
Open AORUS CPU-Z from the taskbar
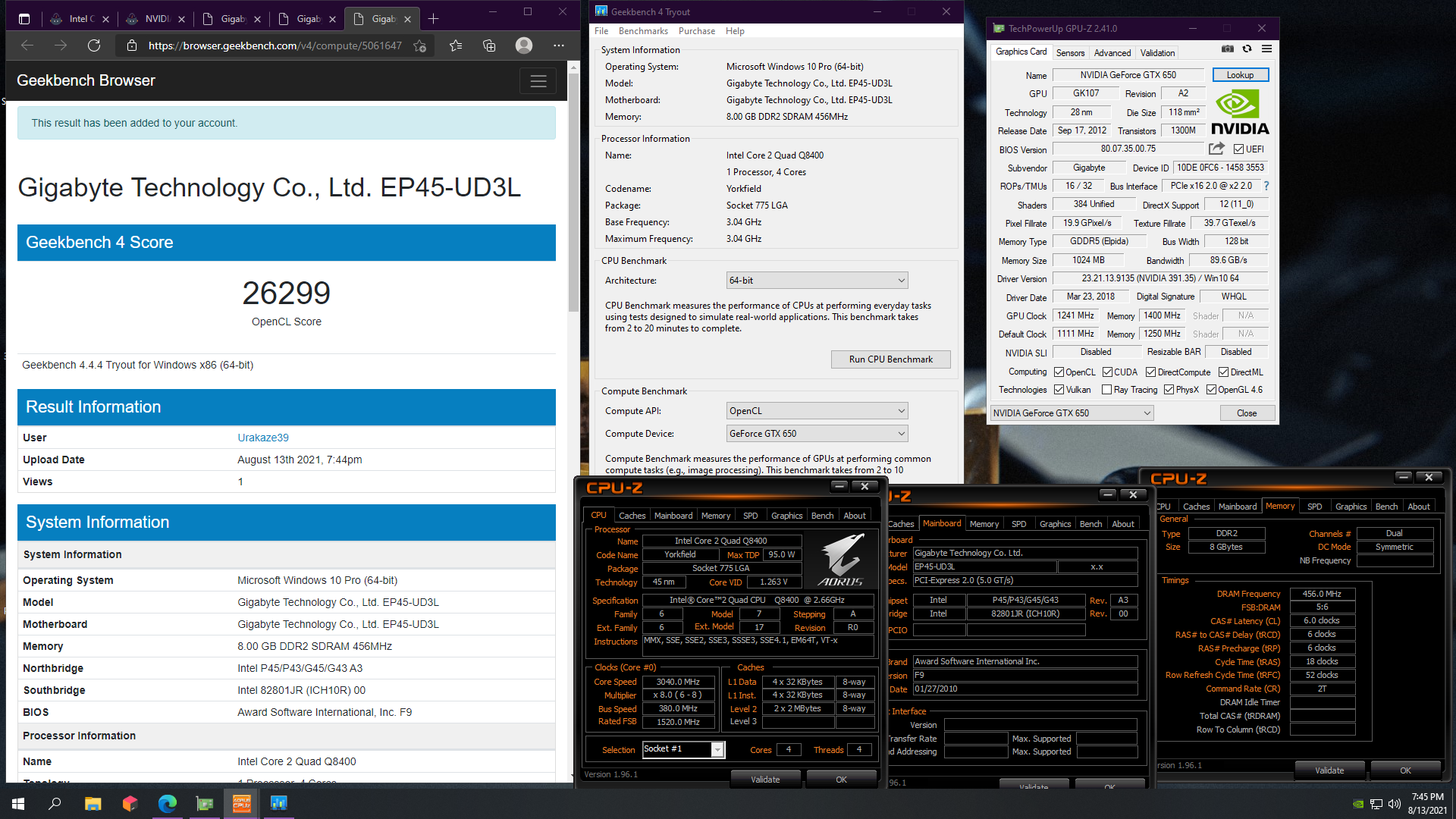242,803
